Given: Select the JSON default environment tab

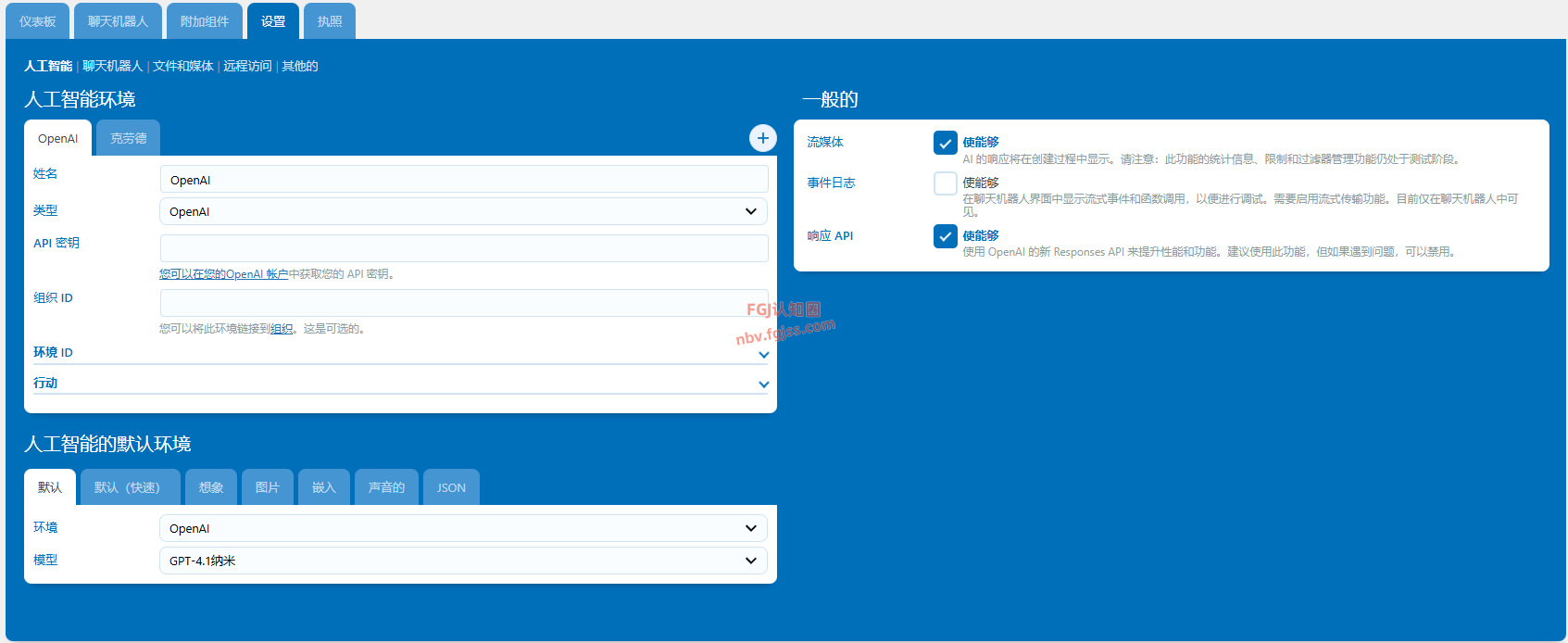Looking at the screenshot, I should 451,487.
